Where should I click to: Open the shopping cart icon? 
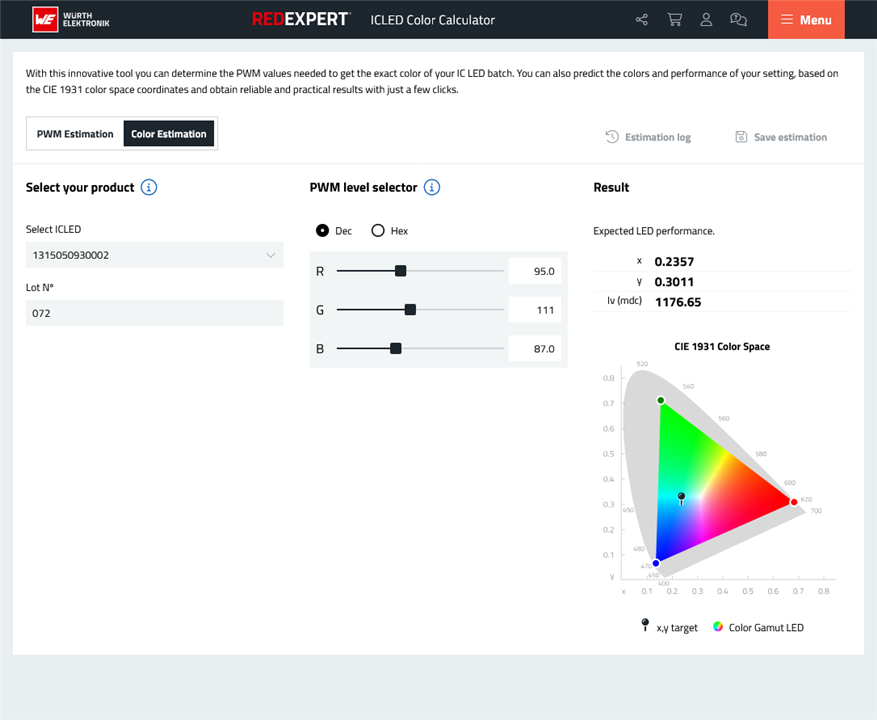click(x=675, y=20)
